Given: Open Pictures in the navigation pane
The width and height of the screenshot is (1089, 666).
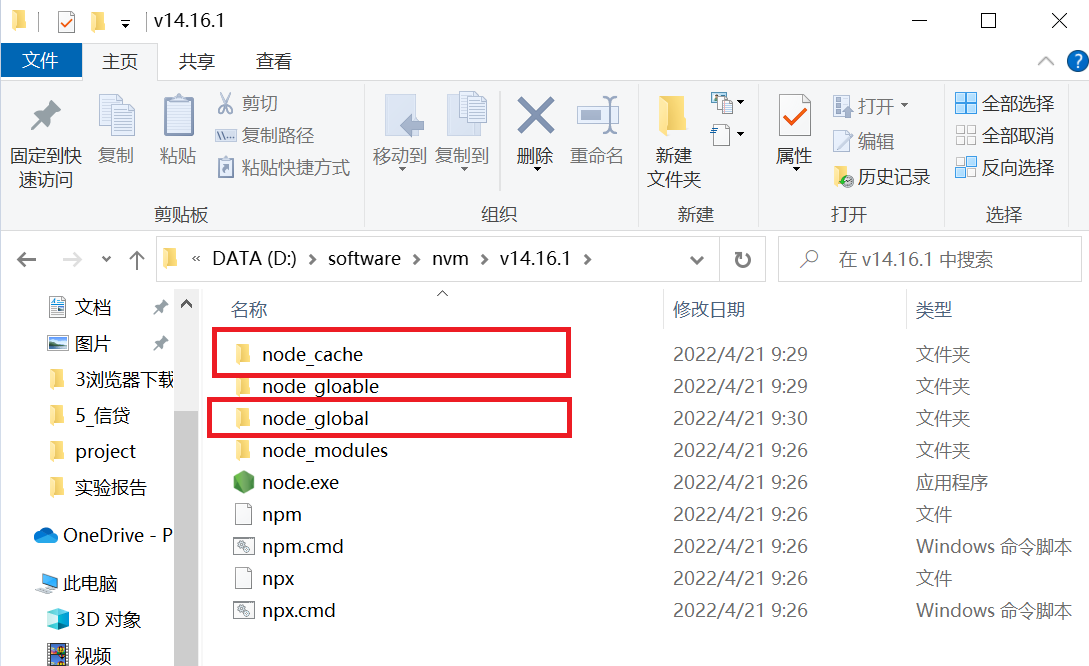Looking at the screenshot, I should pos(93,343).
